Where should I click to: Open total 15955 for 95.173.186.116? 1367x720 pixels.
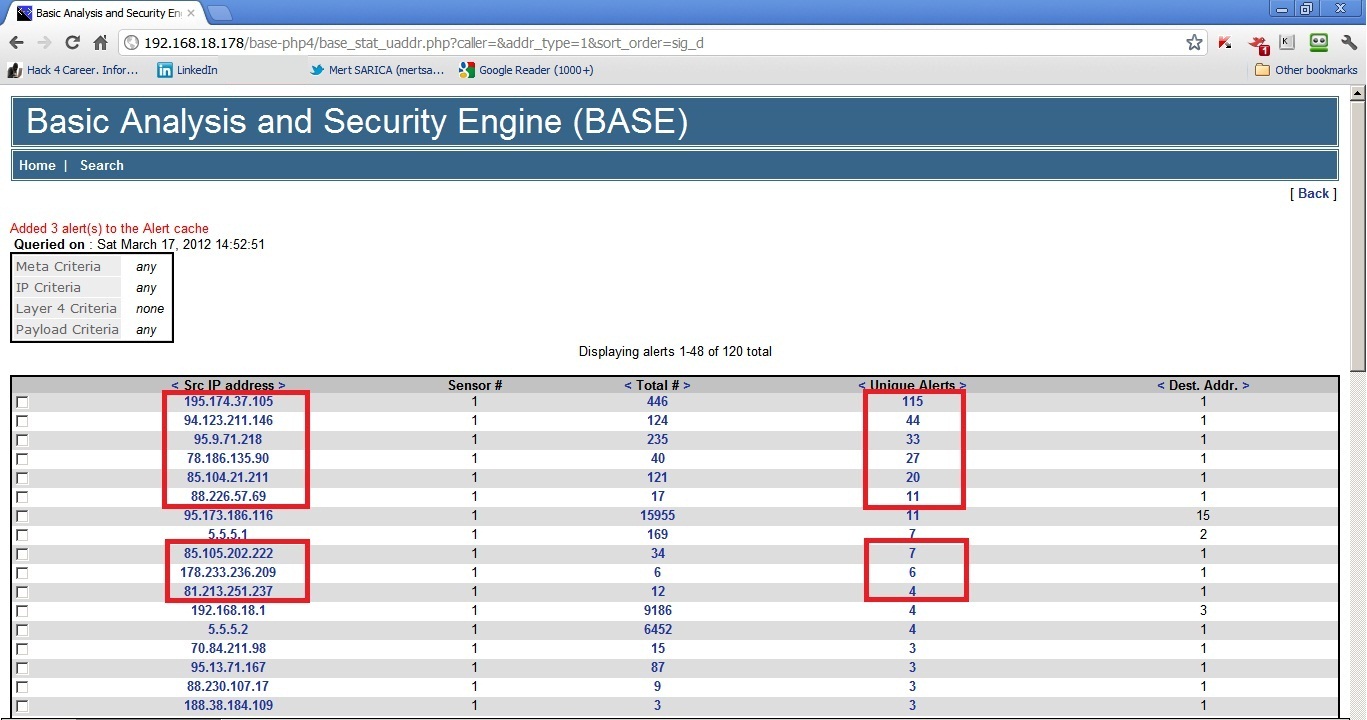tap(657, 515)
